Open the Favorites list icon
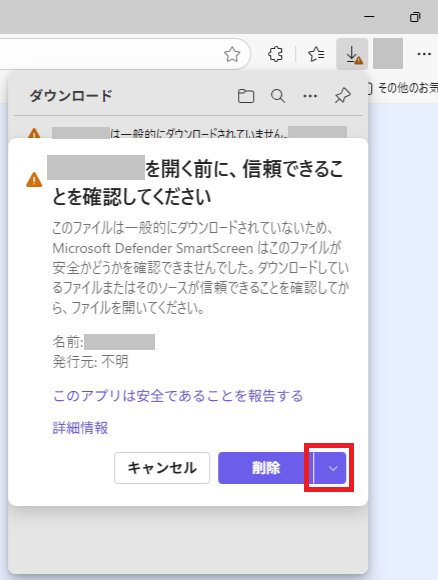438x580 pixels. pos(316,54)
